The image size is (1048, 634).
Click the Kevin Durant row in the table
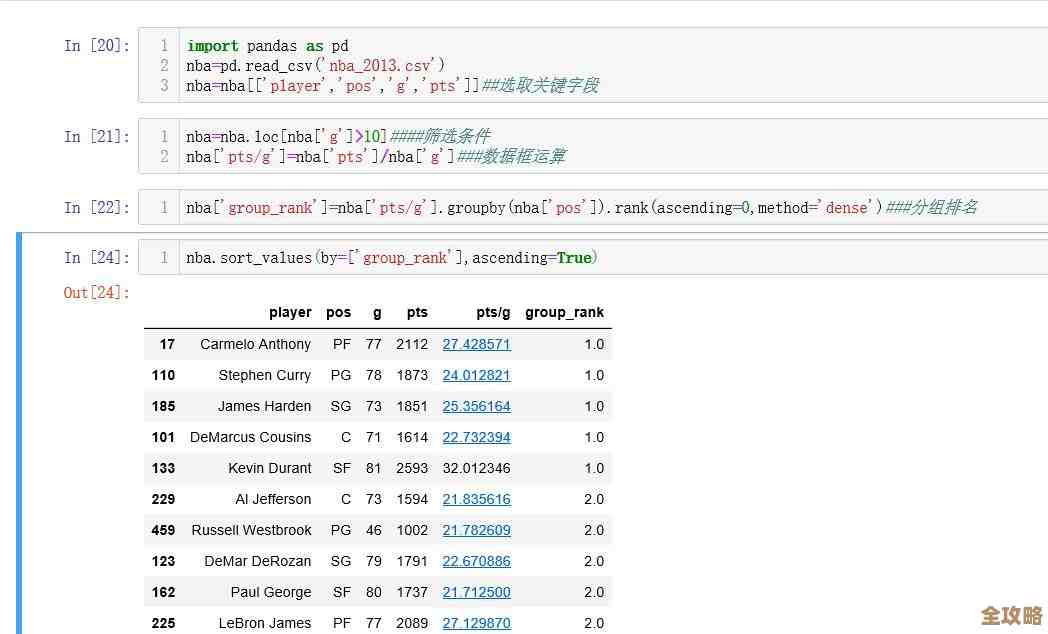tap(270, 468)
